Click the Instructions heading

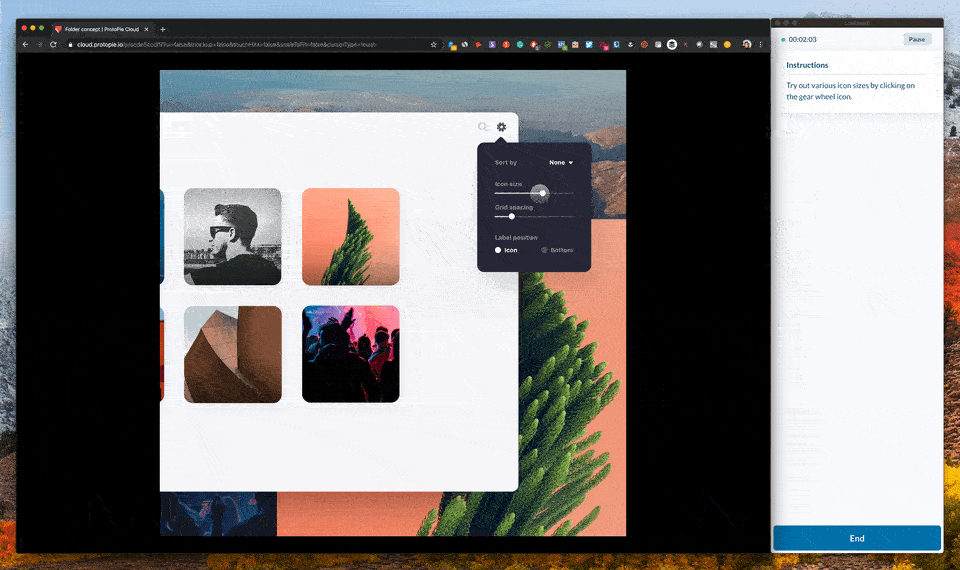coord(807,65)
